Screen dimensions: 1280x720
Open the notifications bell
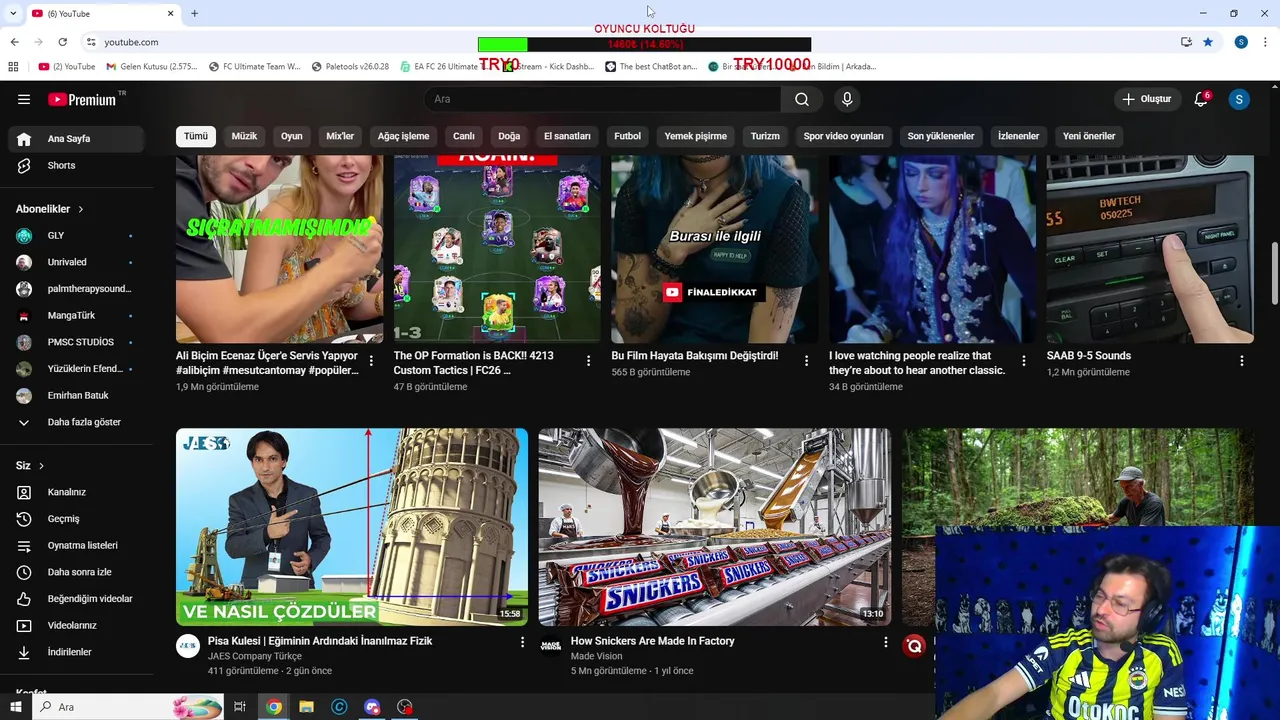1201,99
